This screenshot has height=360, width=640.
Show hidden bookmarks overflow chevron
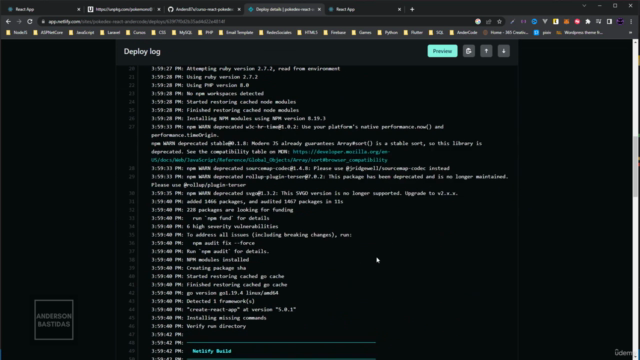pos(631,32)
